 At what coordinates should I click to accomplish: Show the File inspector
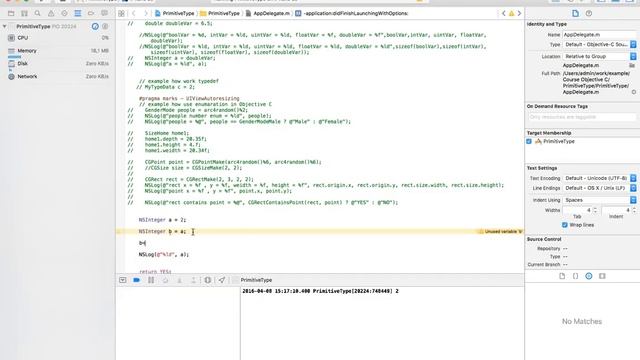pyautogui.click(x=575, y=13)
